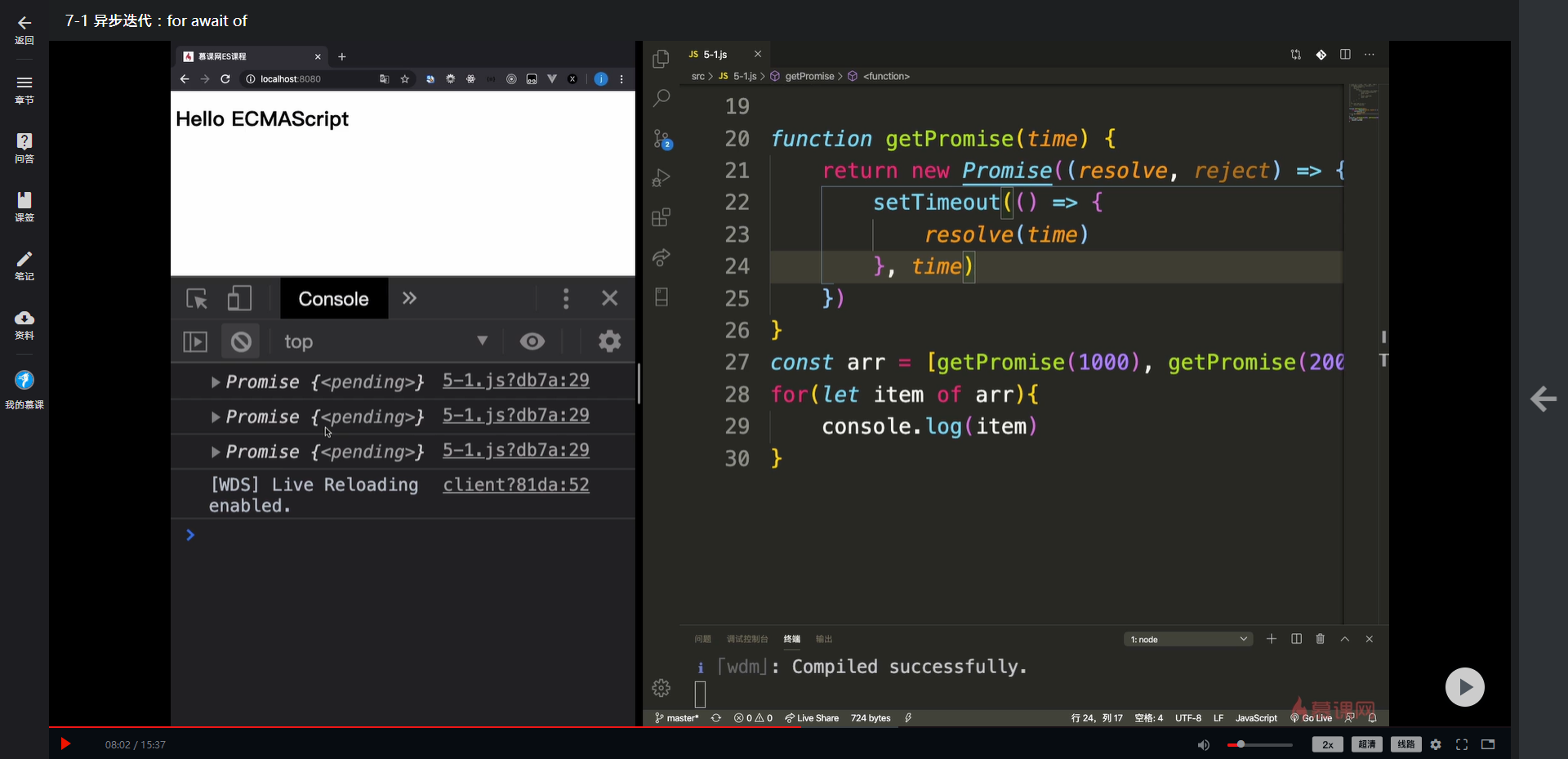Show more DevTools tabs with the chevron

click(409, 298)
